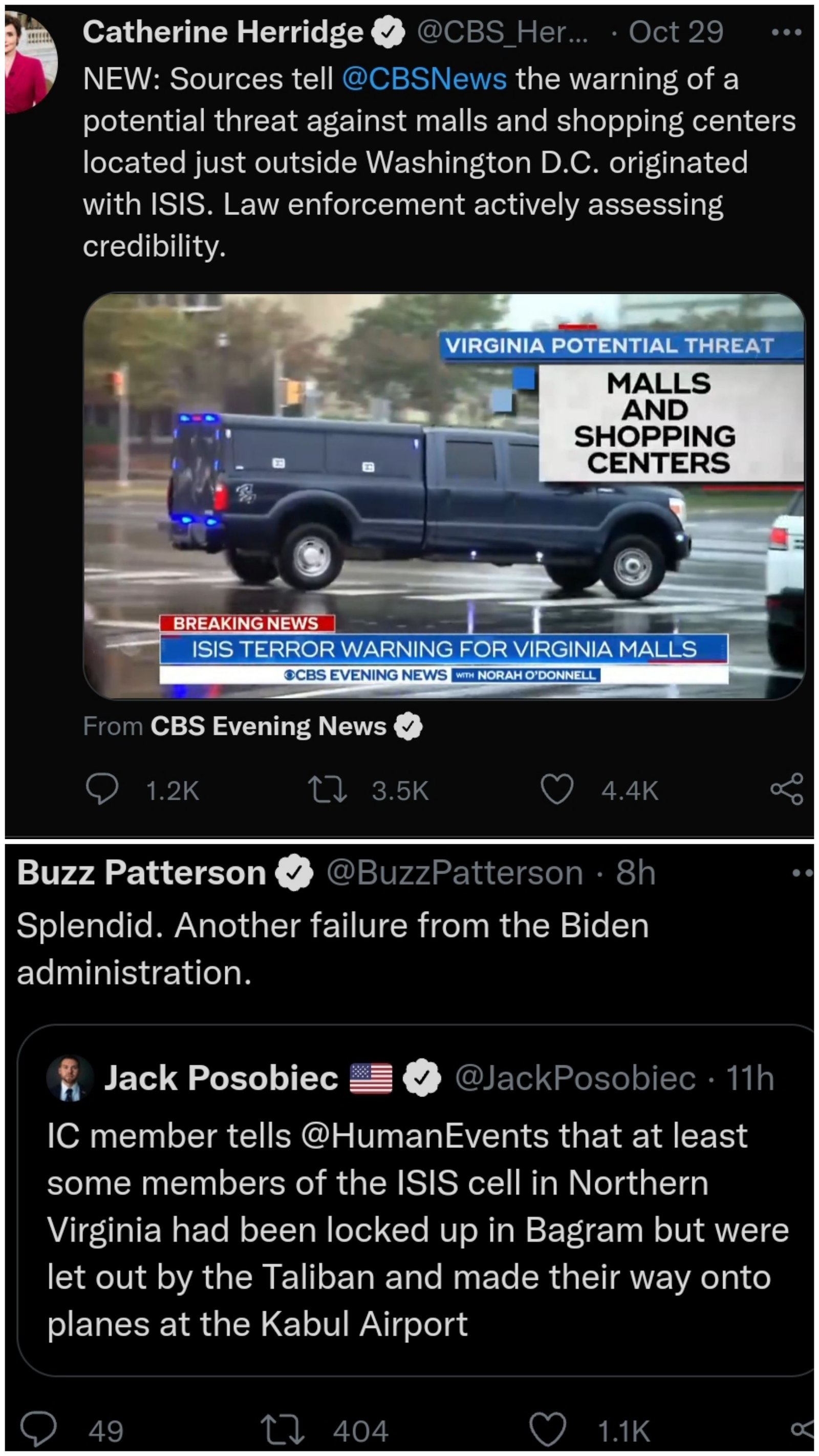Retweet Catherine Herridge's CBS tweet
Image resolution: width=819 pixels, height=1456 pixels.
tap(327, 789)
